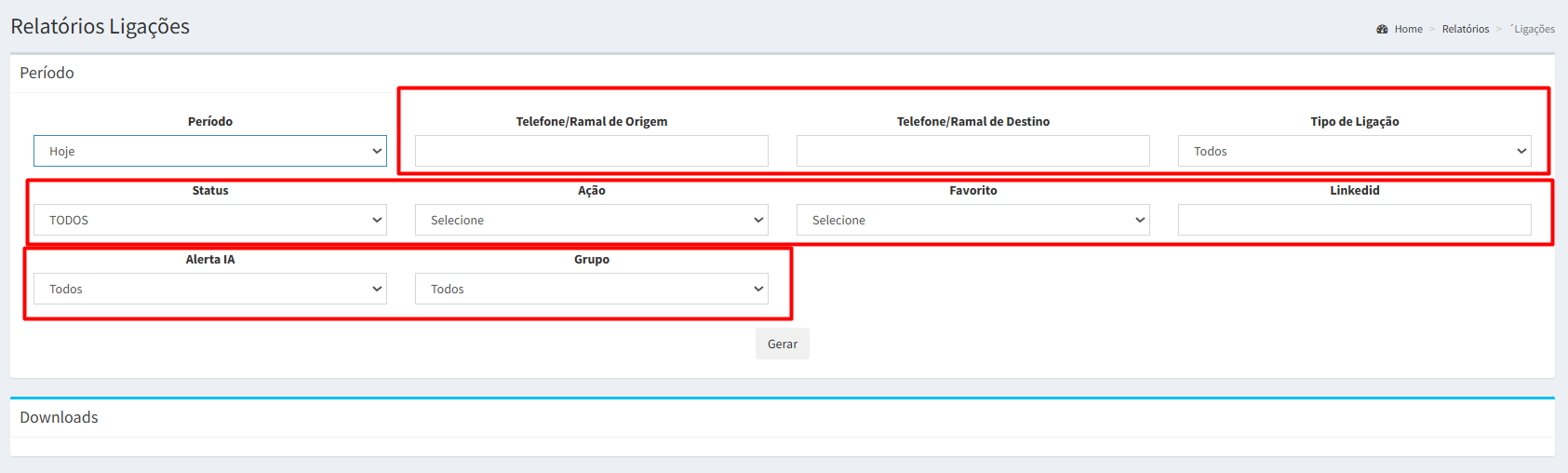The height and width of the screenshot is (473, 1568).
Task: Click the Relatórios Ligações page title
Action: click(100, 26)
